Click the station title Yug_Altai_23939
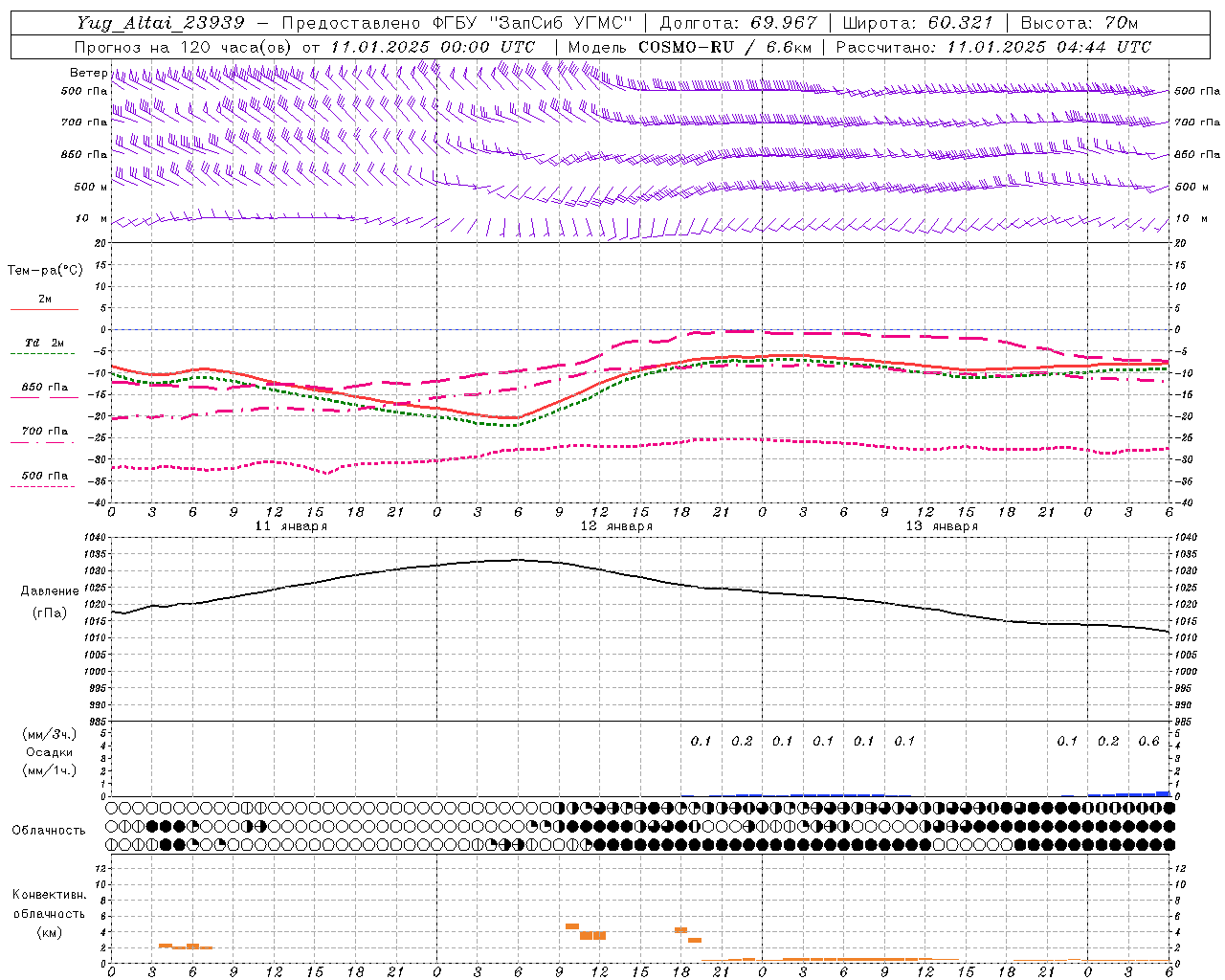This screenshot has width=1225, height=980. [161, 23]
